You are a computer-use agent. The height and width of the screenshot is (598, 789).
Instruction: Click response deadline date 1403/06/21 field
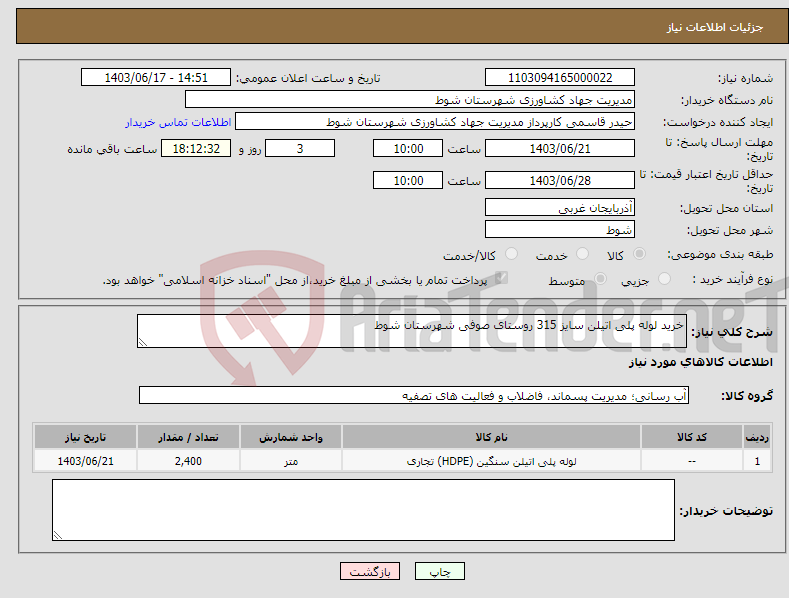pos(560,148)
